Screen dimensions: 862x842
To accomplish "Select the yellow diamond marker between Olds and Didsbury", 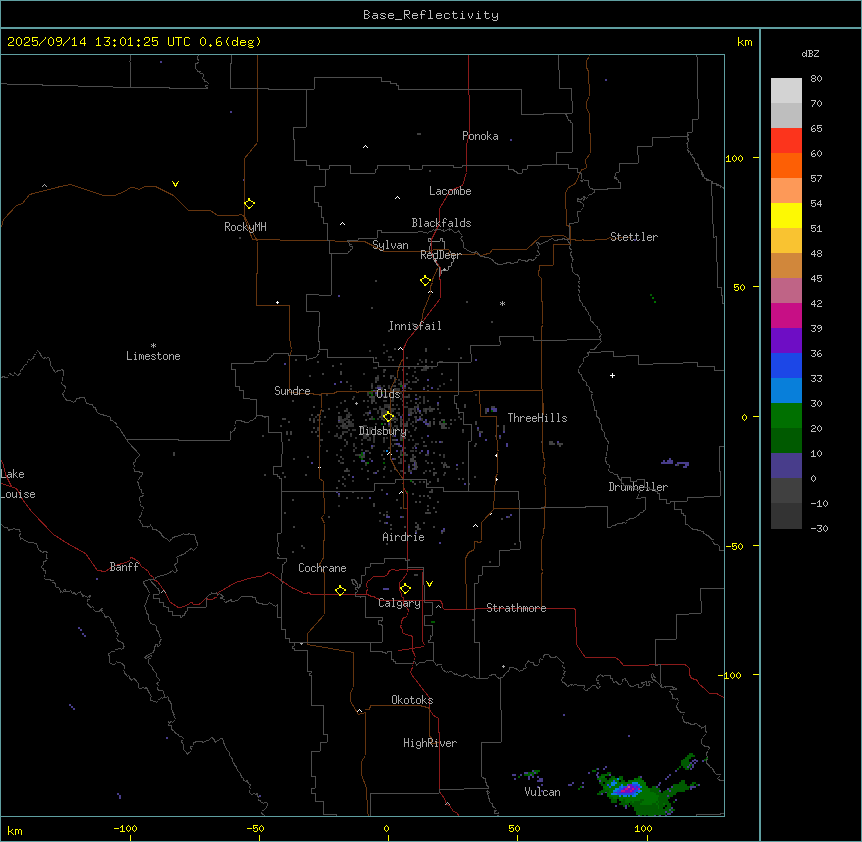I will [388, 417].
